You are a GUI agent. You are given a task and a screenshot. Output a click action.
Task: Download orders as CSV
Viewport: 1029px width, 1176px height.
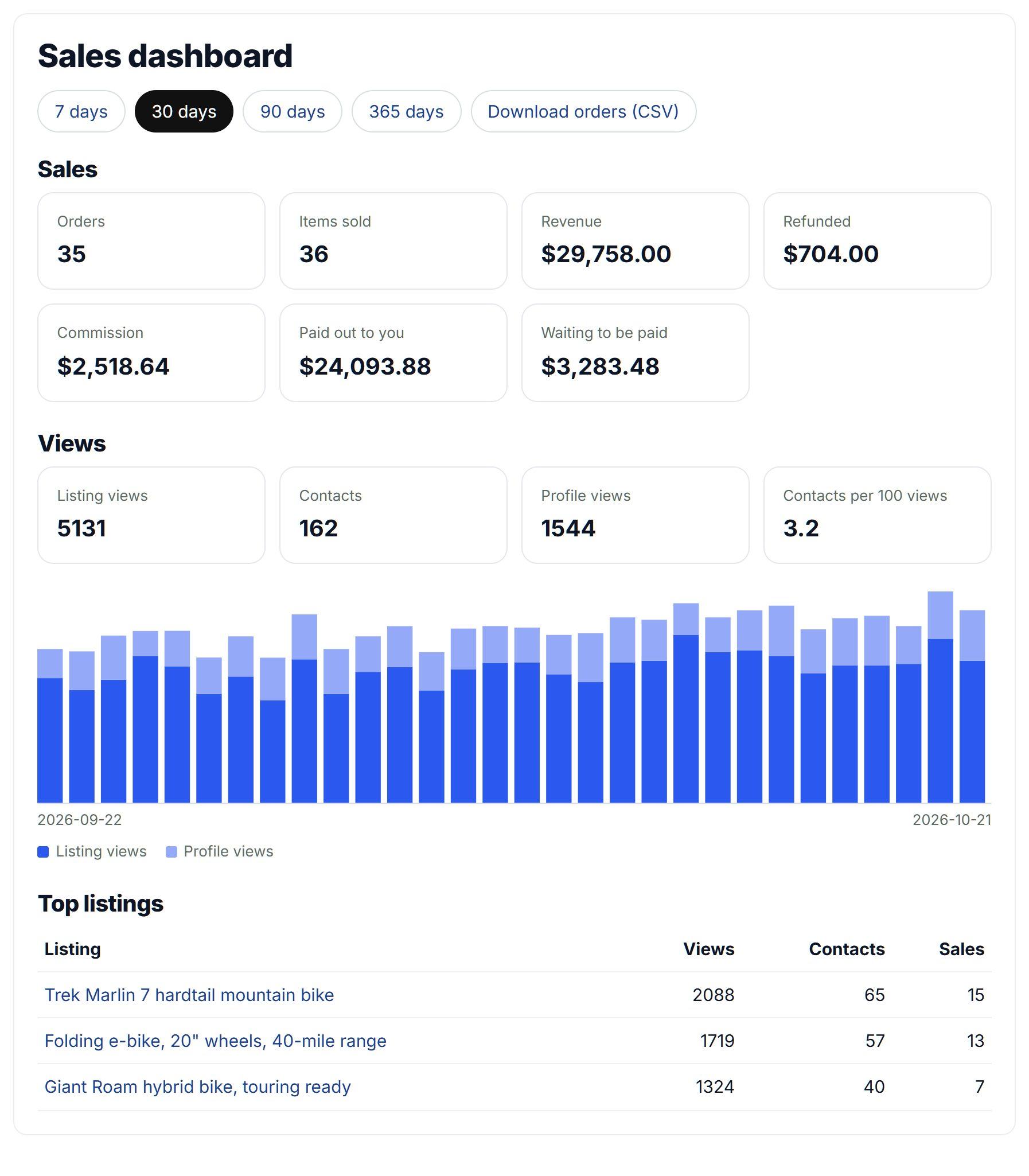583,111
